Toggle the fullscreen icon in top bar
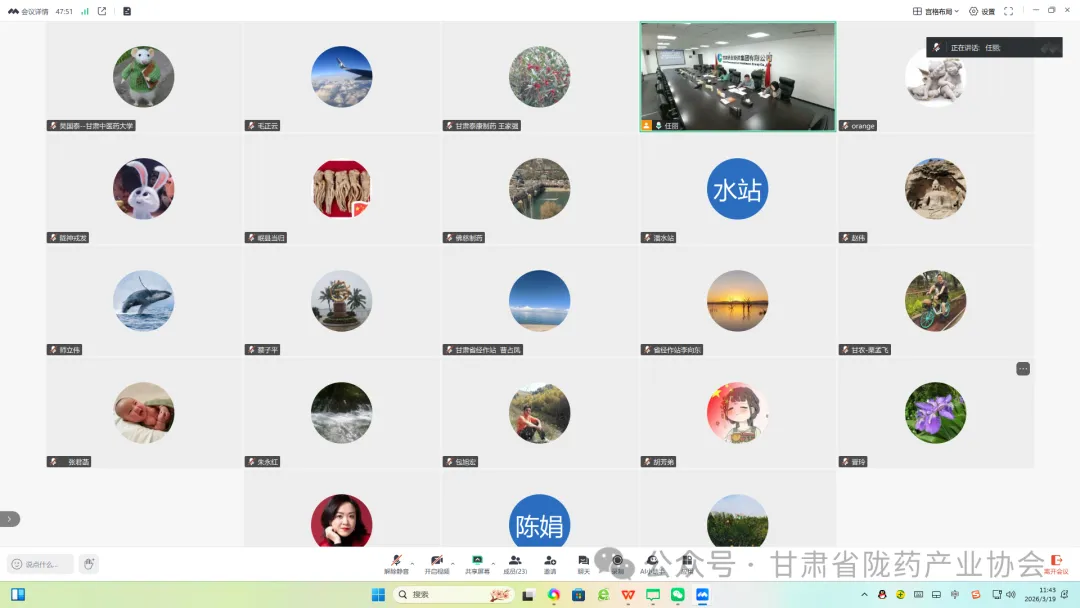Viewport: 1080px width, 608px height. (1008, 11)
